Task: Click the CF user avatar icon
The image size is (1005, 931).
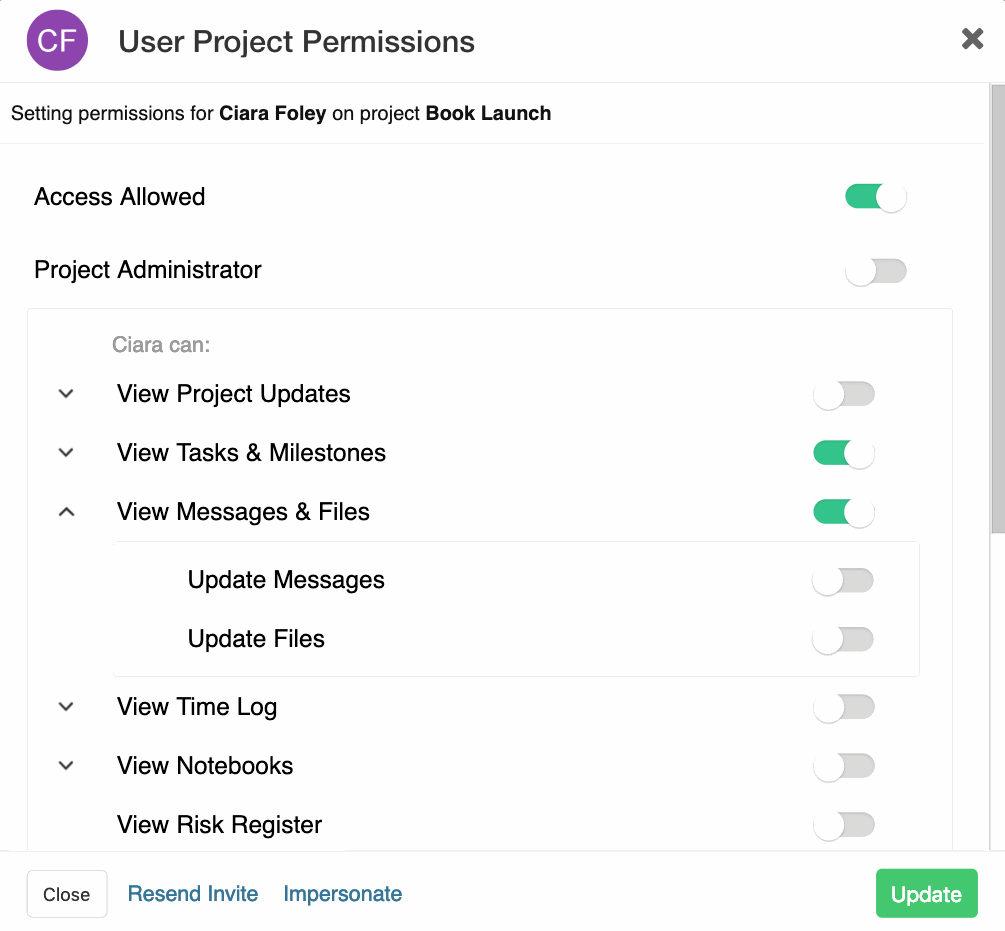Action: [57, 40]
